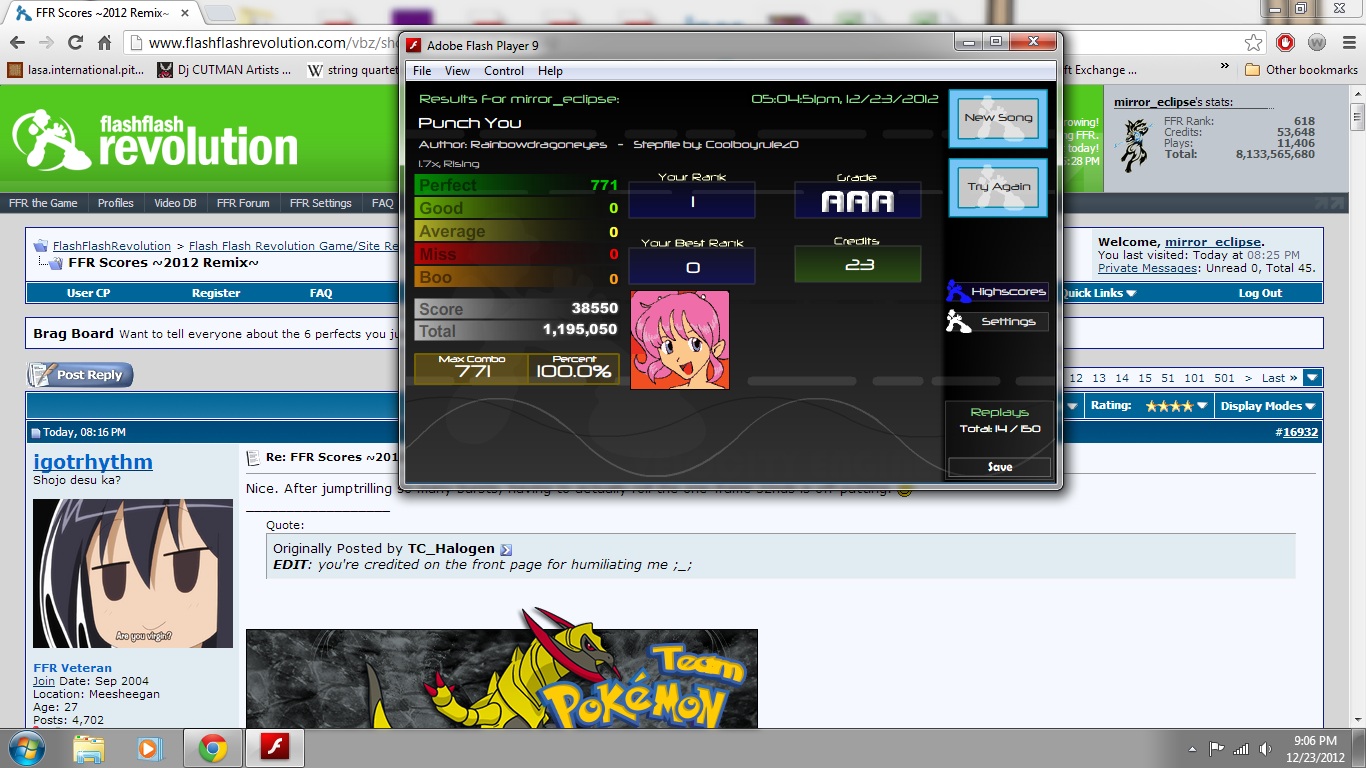The height and width of the screenshot is (768, 1366).
Task: Save the replay with the Save button
Action: pyautogui.click(x=999, y=467)
